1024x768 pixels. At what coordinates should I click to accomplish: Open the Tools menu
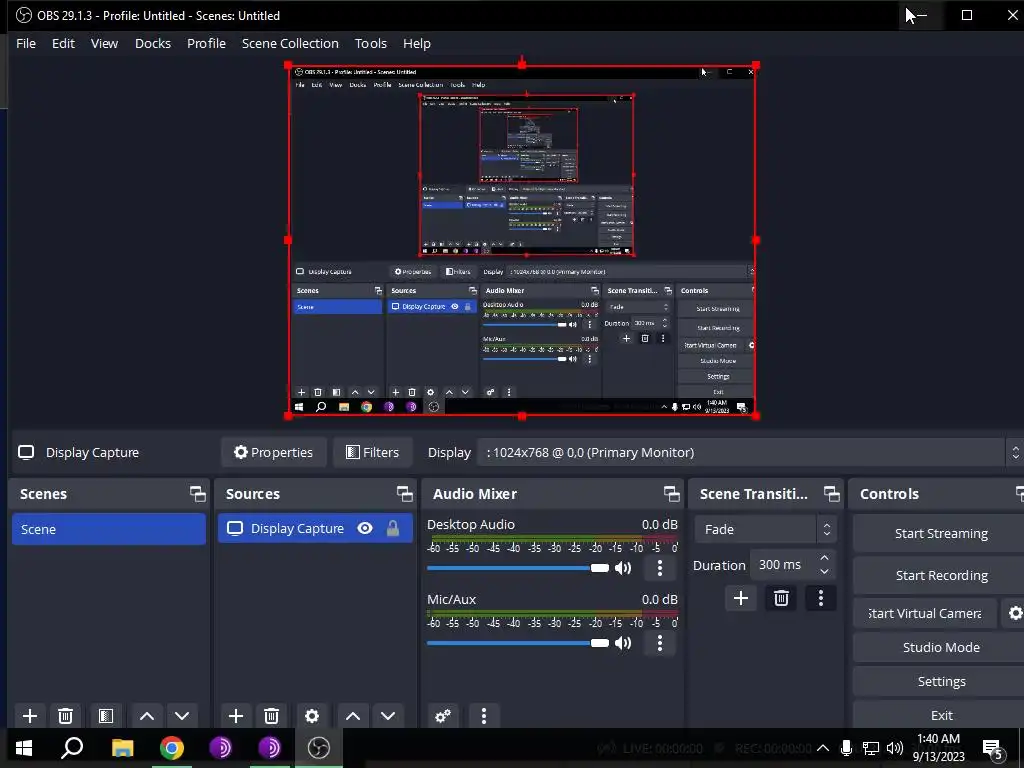(x=371, y=43)
